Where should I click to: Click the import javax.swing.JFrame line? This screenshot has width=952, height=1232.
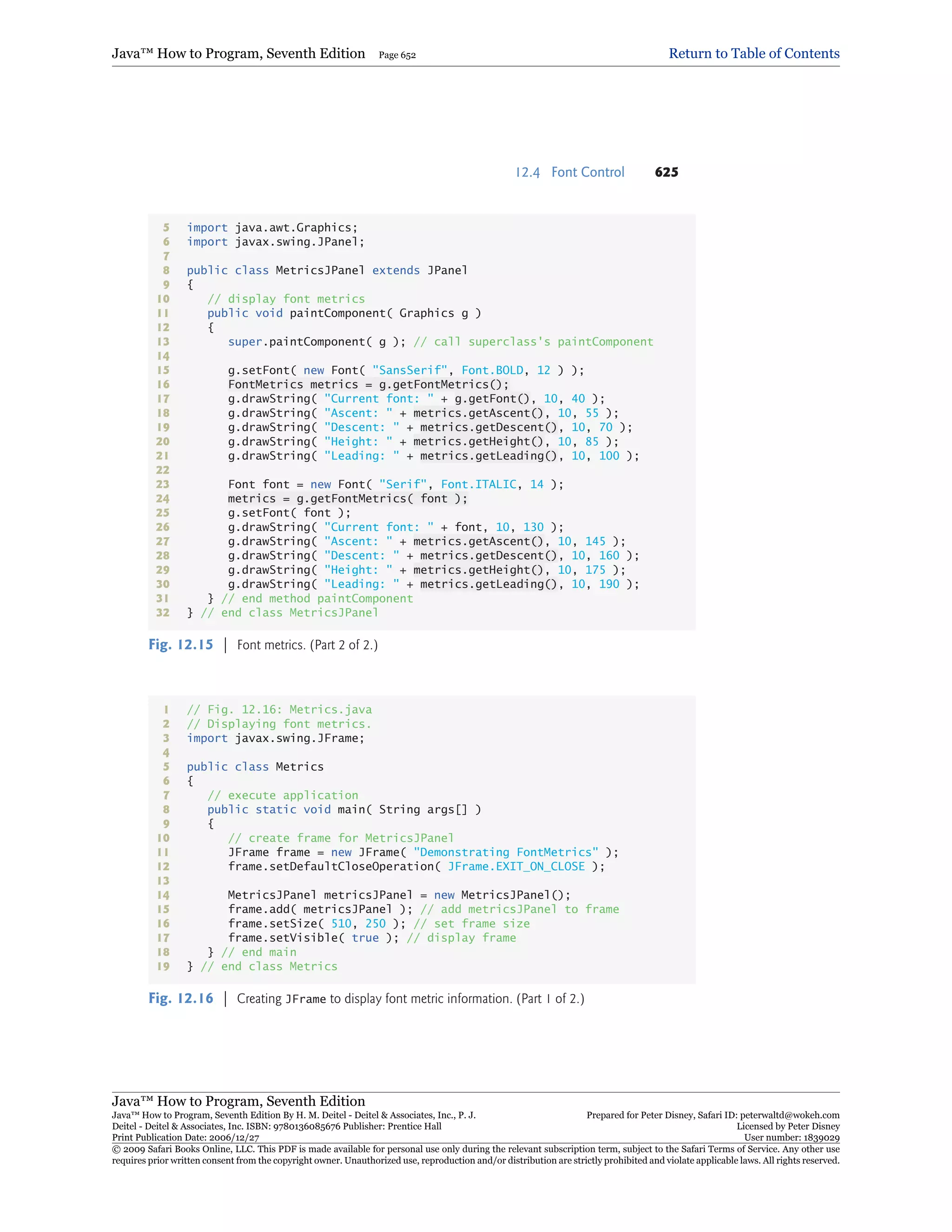coord(275,738)
